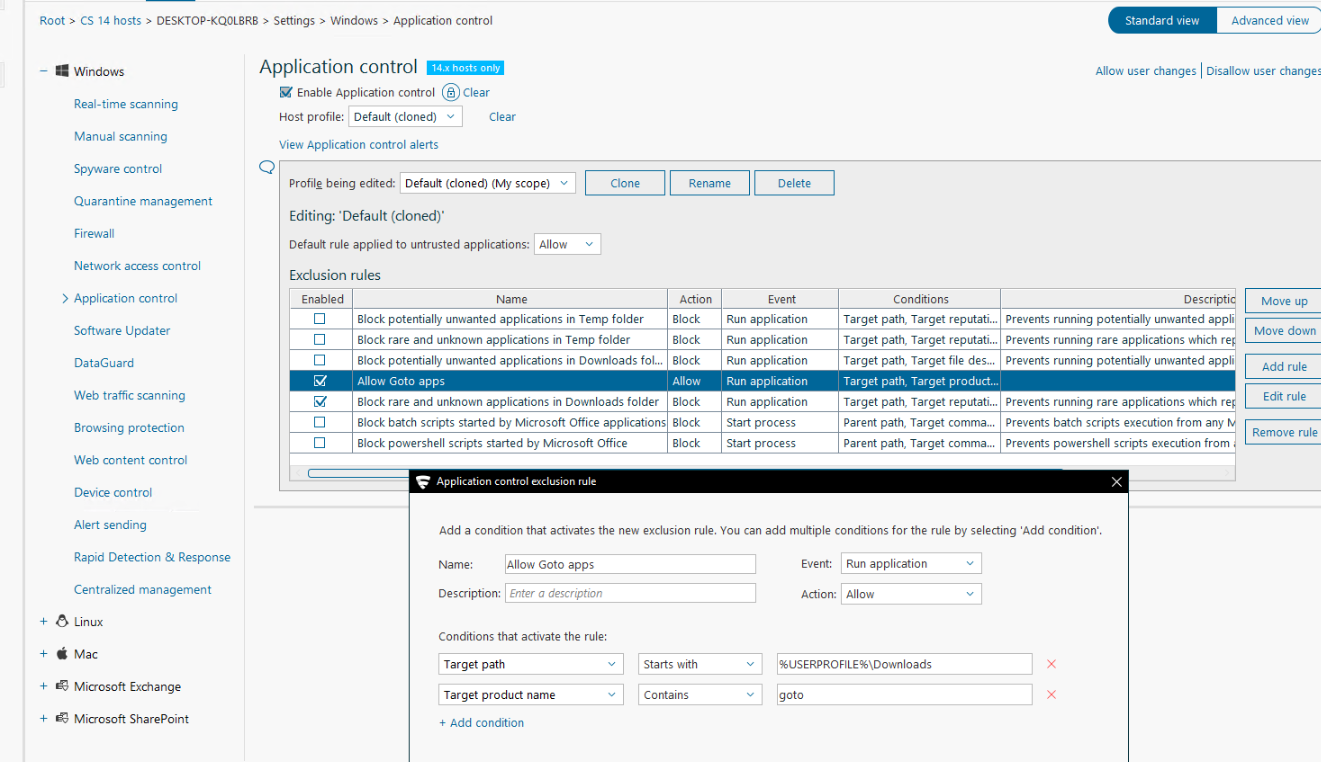Open the Action dropdown in the rule dialog
This screenshot has height=762, width=1321.
(911, 594)
